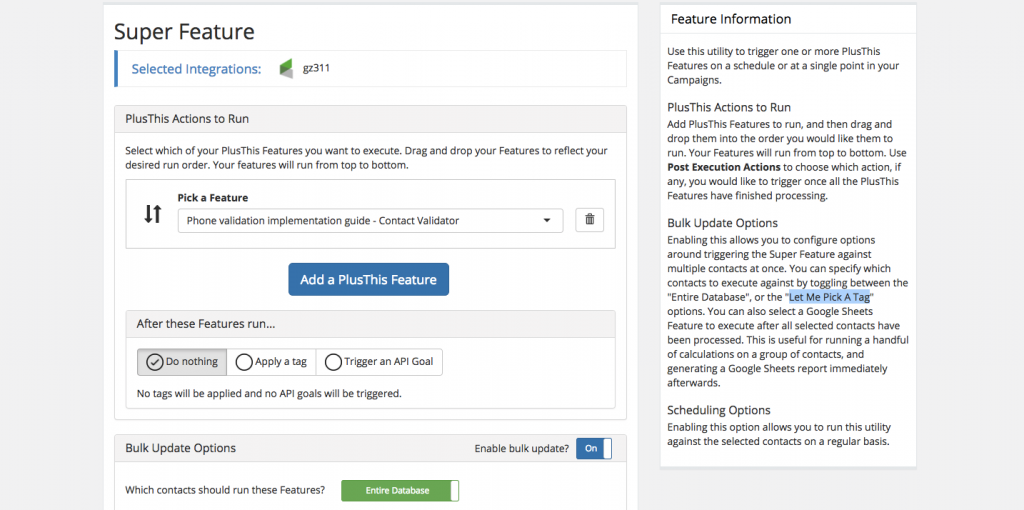The image size is (1024, 510).
Task: Turn off the Enable bulk update switch
Action: click(x=594, y=449)
